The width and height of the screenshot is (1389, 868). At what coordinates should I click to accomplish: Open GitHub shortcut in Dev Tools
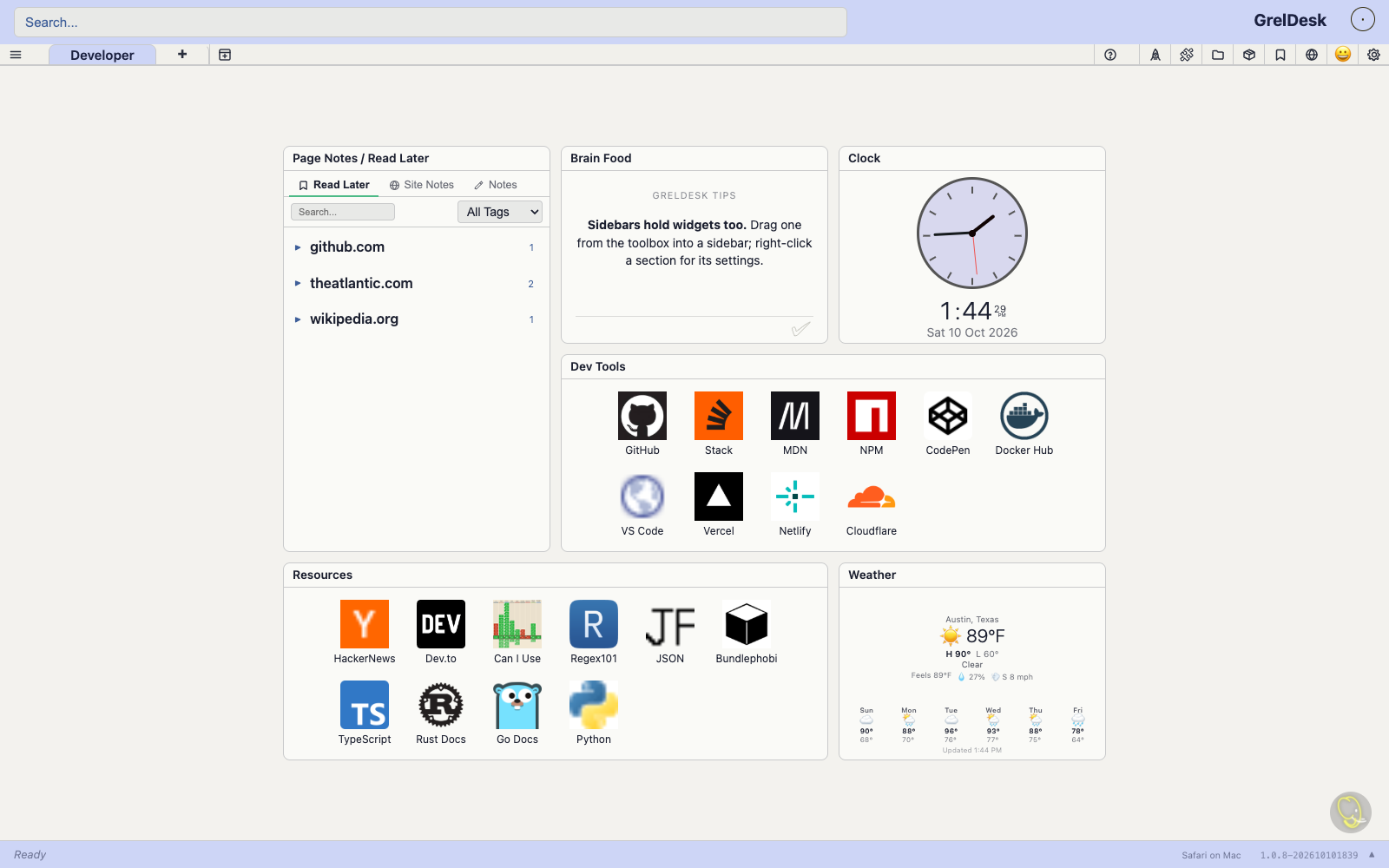pyautogui.click(x=642, y=416)
